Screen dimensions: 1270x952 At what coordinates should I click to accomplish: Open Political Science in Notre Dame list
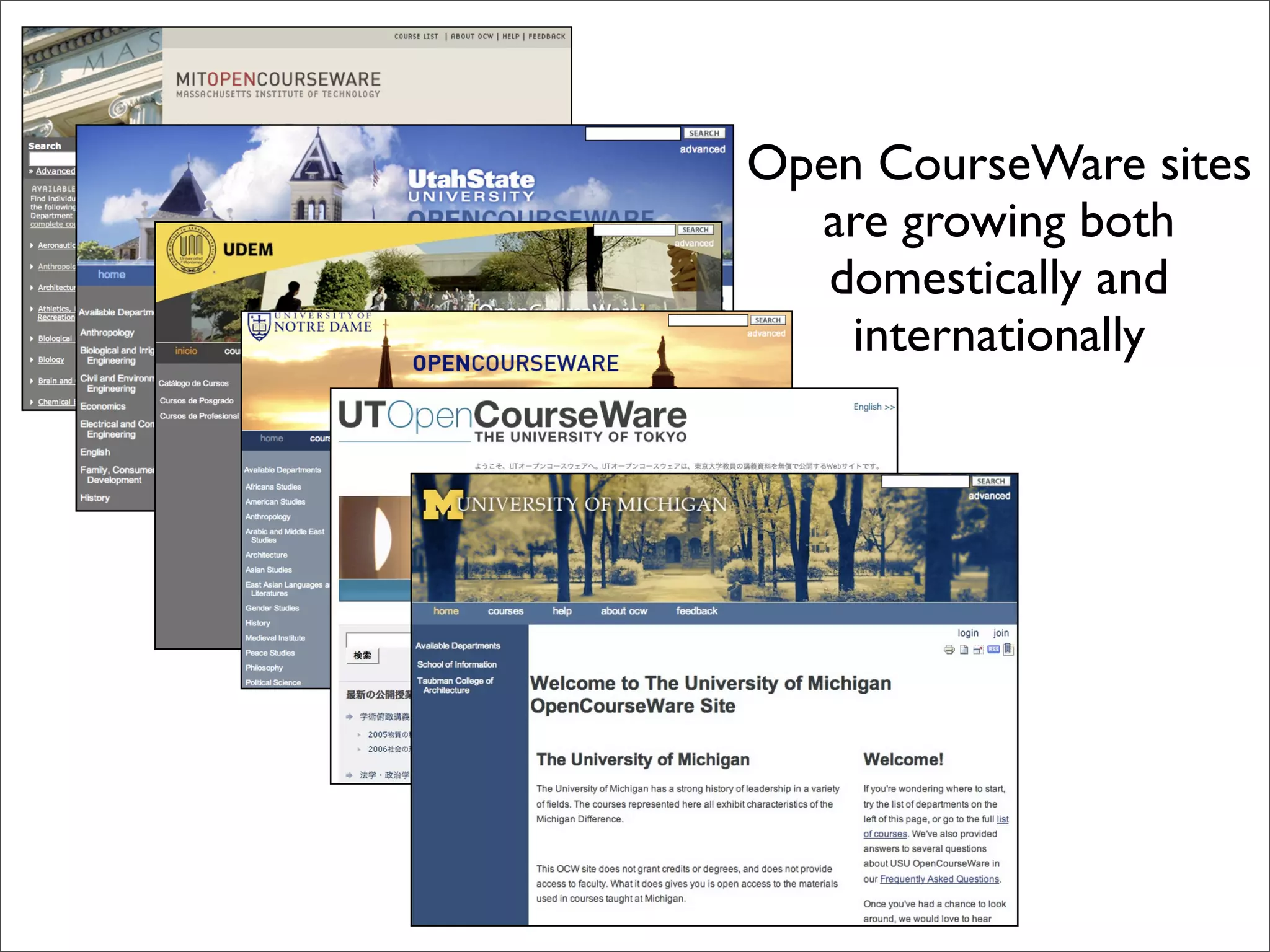pyautogui.click(x=273, y=683)
